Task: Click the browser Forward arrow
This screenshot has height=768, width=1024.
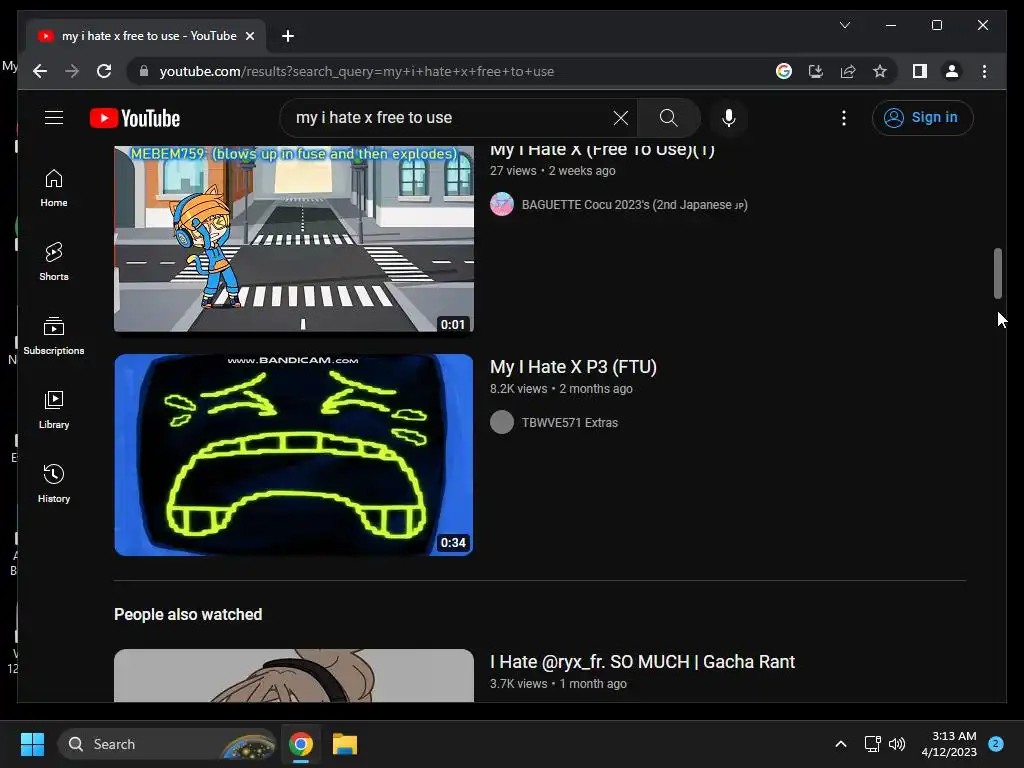Action: (x=72, y=71)
